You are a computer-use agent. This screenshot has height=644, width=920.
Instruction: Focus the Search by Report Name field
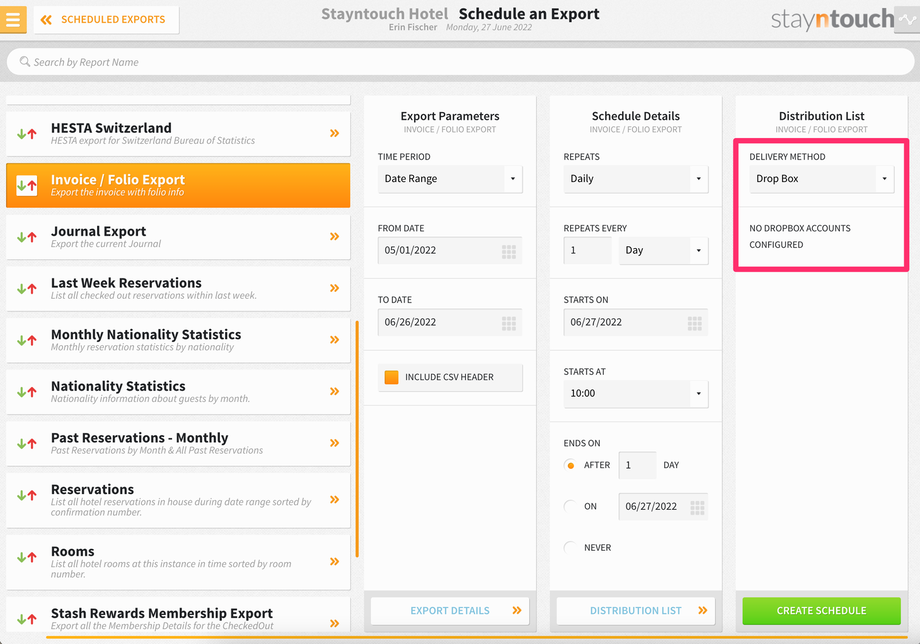[460, 62]
